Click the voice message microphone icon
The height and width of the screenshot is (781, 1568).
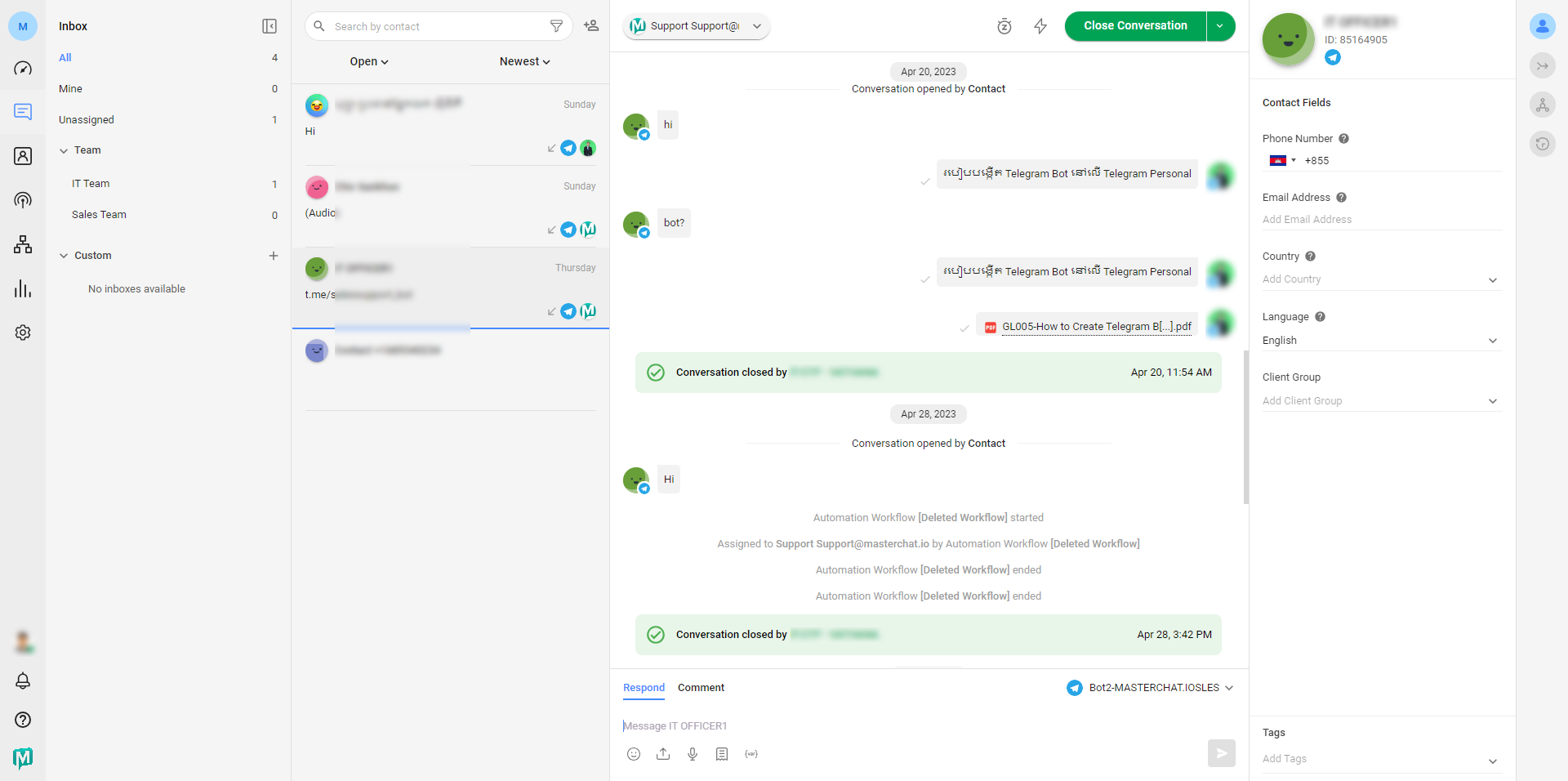693,754
